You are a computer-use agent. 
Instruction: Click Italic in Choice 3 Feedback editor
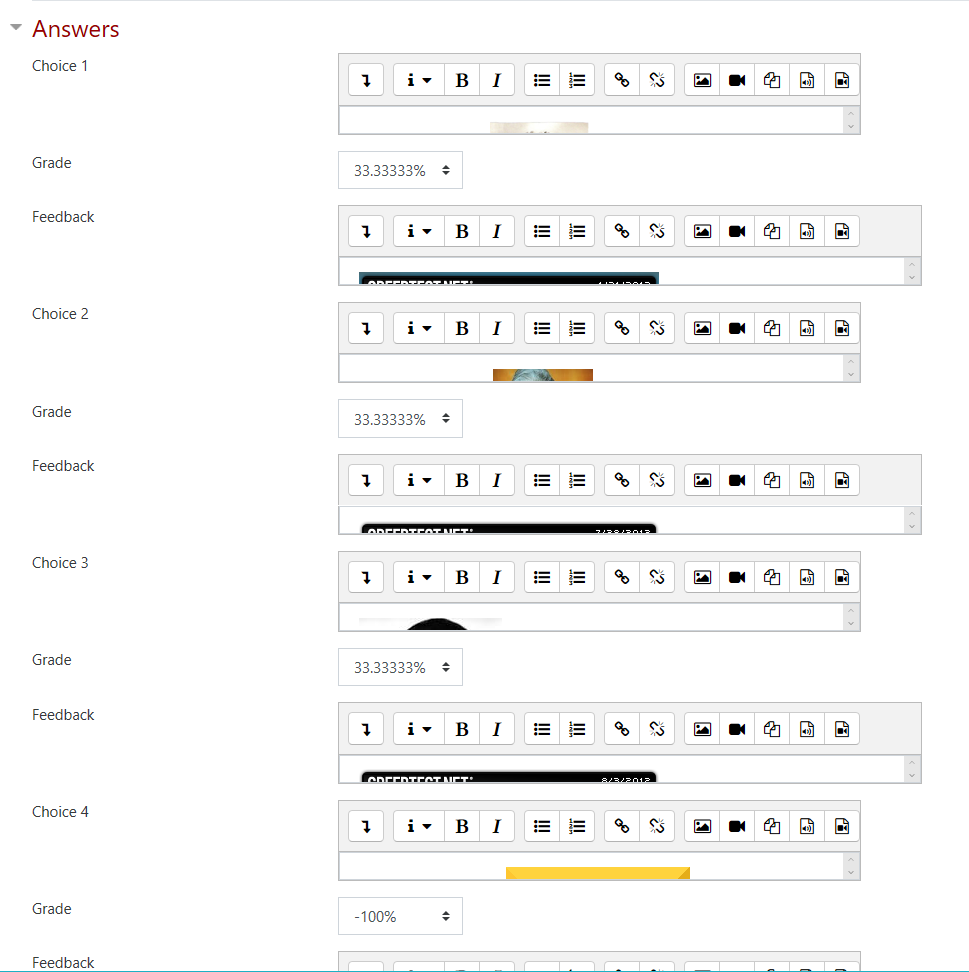(497, 729)
